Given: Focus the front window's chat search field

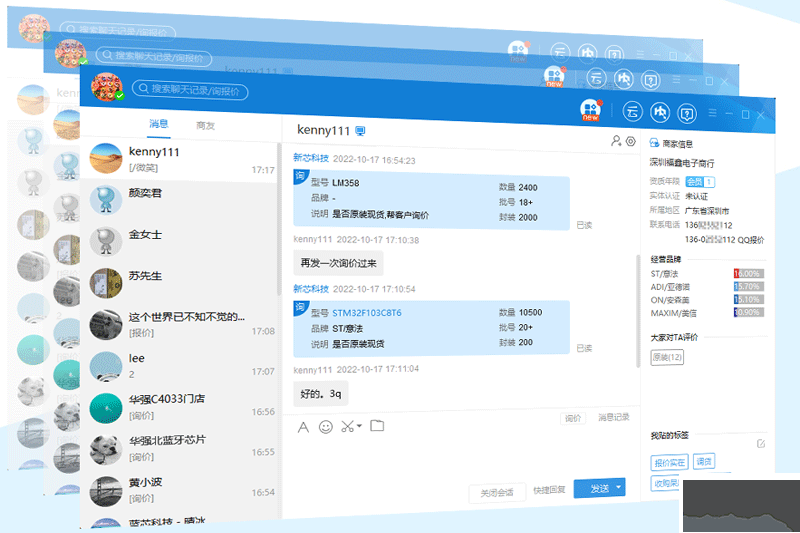Looking at the screenshot, I should [x=190, y=90].
